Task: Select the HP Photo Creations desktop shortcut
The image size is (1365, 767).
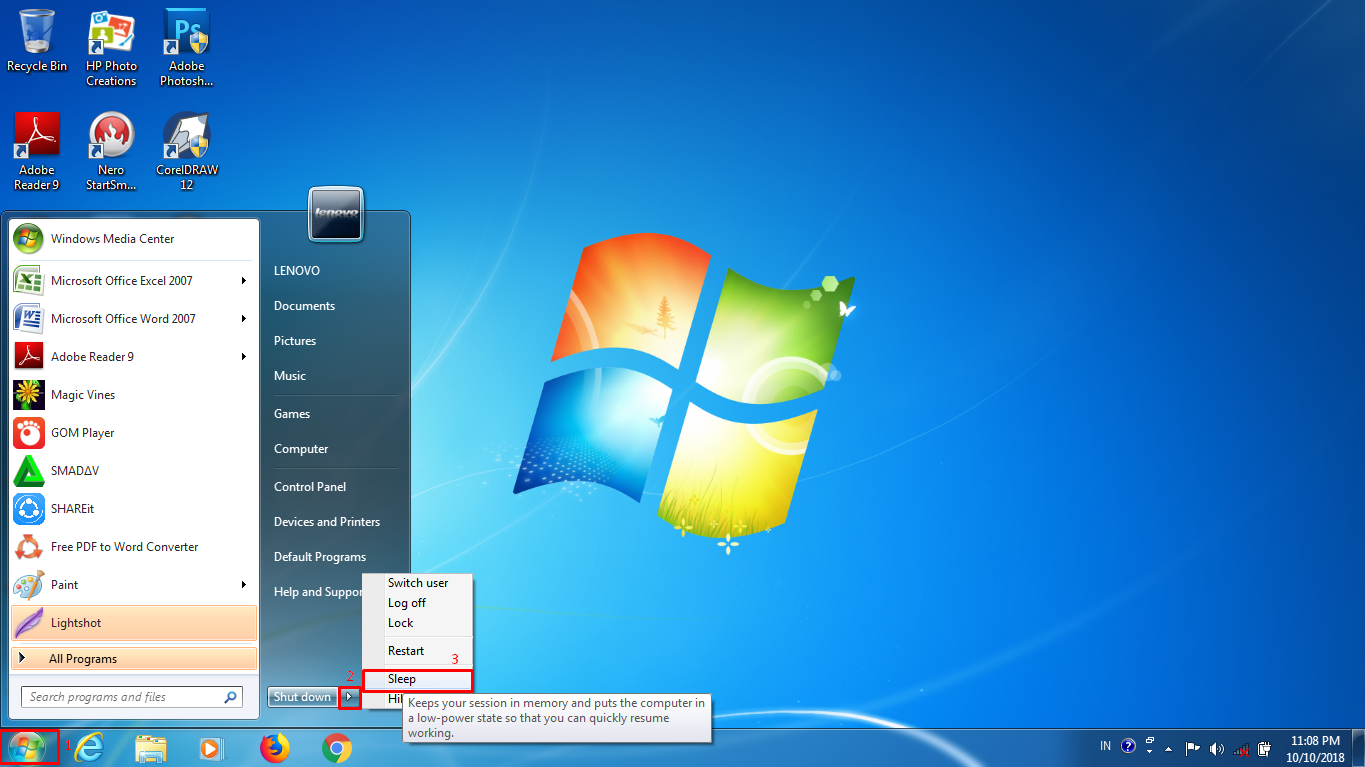Action: coord(111,48)
